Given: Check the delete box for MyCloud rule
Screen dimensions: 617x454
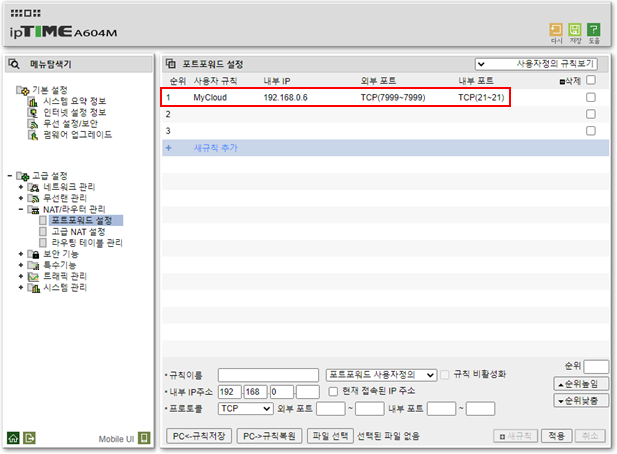Looking at the screenshot, I should pyautogui.click(x=590, y=97).
